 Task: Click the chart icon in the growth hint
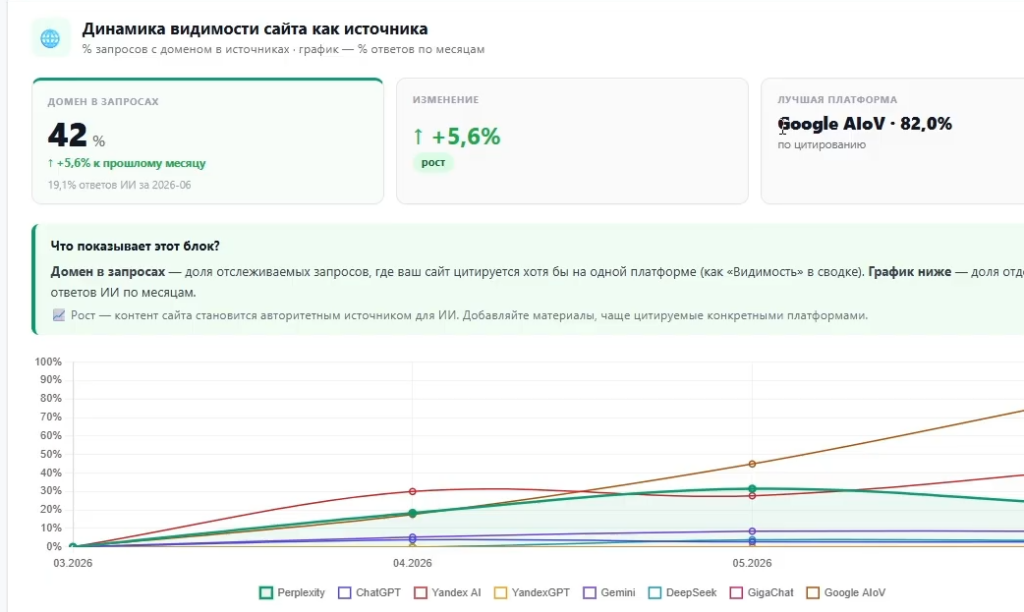pos(59,315)
